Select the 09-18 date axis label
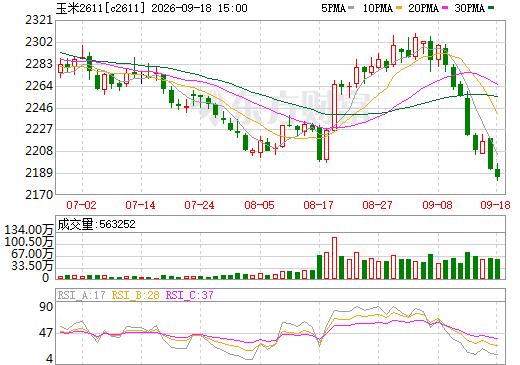Screen dimensions: 520x365 [x=495, y=205]
